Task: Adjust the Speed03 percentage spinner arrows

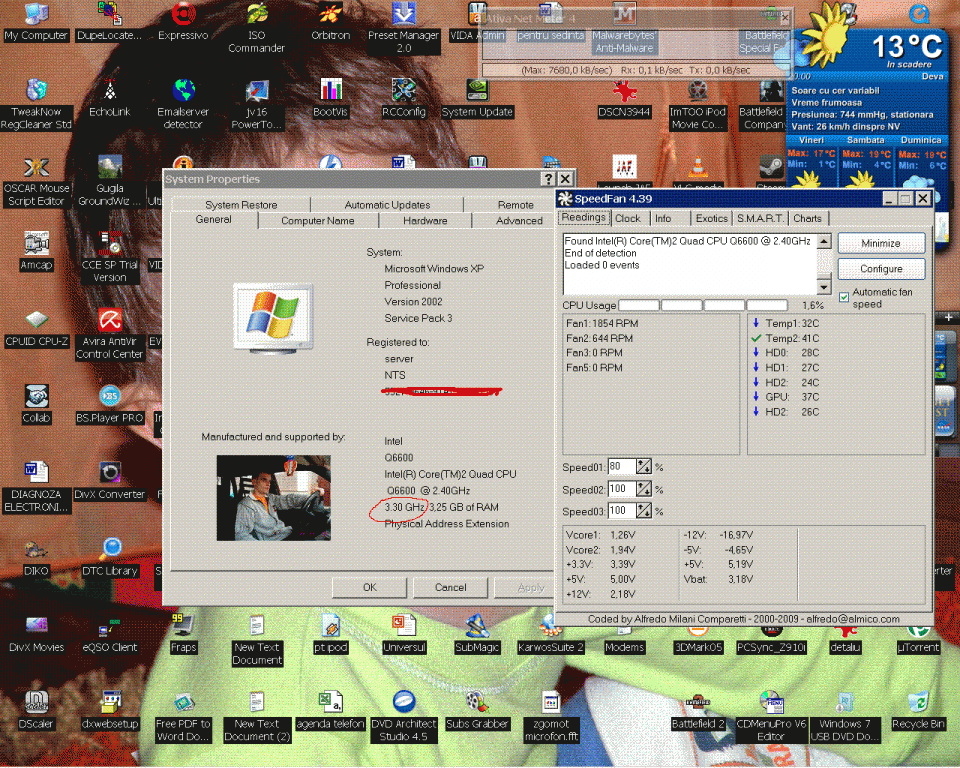Action: coord(643,510)
